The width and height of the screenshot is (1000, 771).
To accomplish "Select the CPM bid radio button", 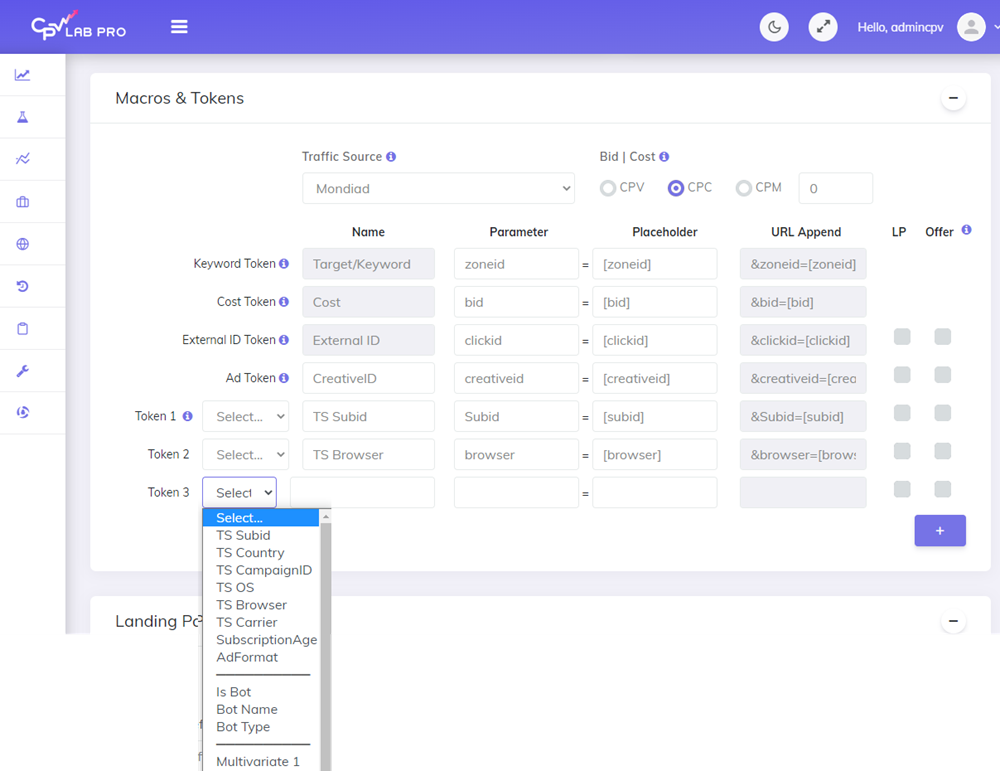I will click(743, 188).
